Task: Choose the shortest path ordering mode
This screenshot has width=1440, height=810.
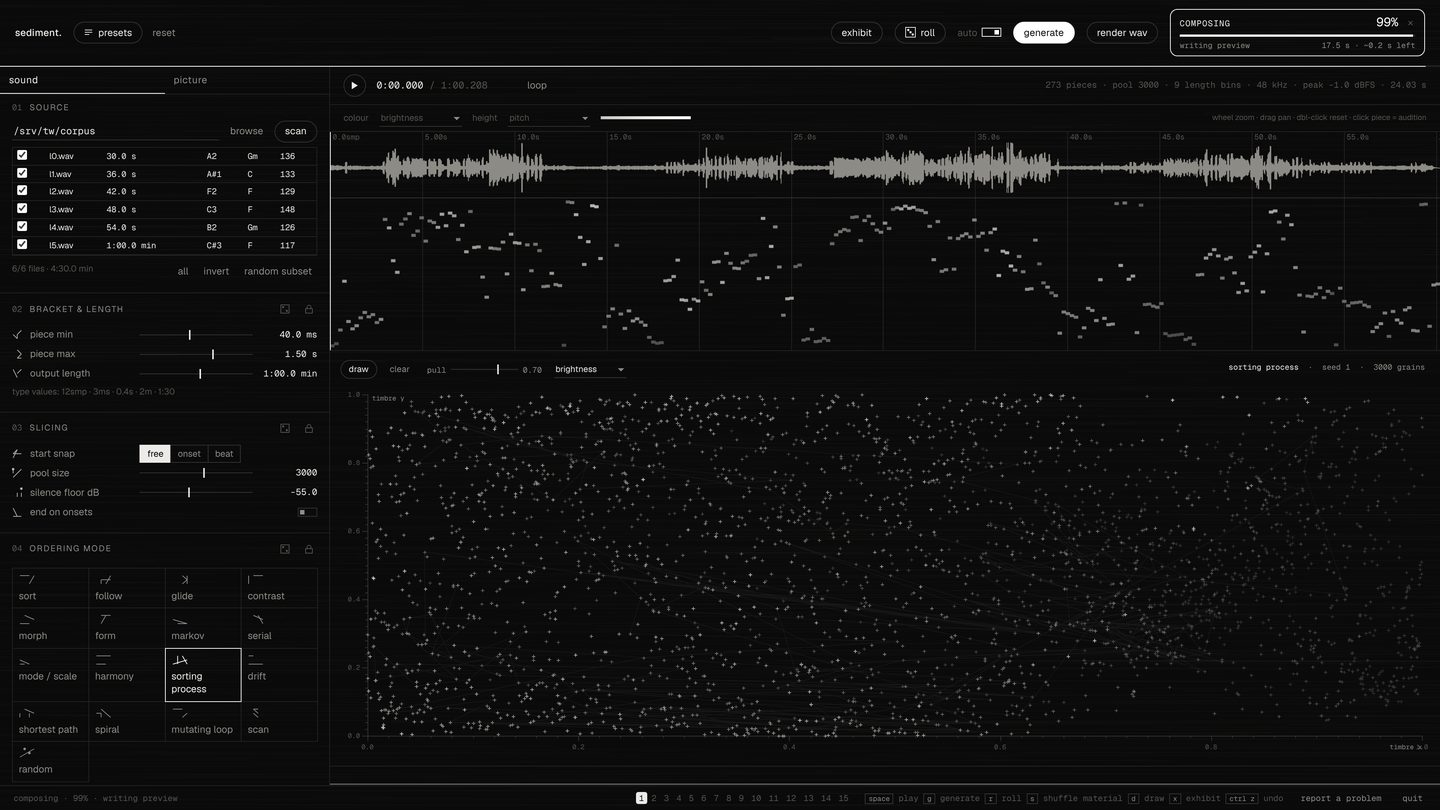Action: click(x=51, y=721)
